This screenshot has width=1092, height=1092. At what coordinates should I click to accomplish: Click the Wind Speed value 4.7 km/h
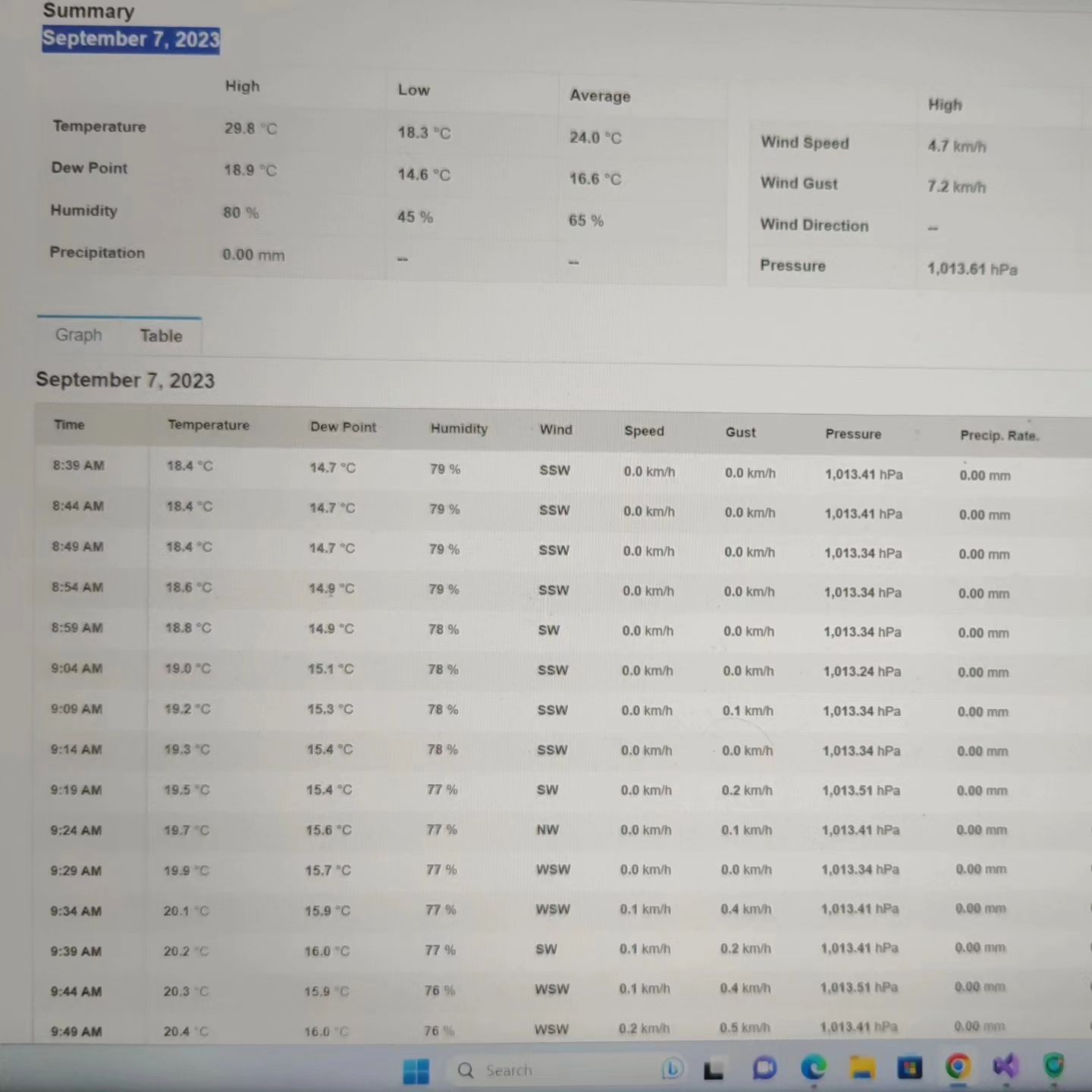[957, 146]
